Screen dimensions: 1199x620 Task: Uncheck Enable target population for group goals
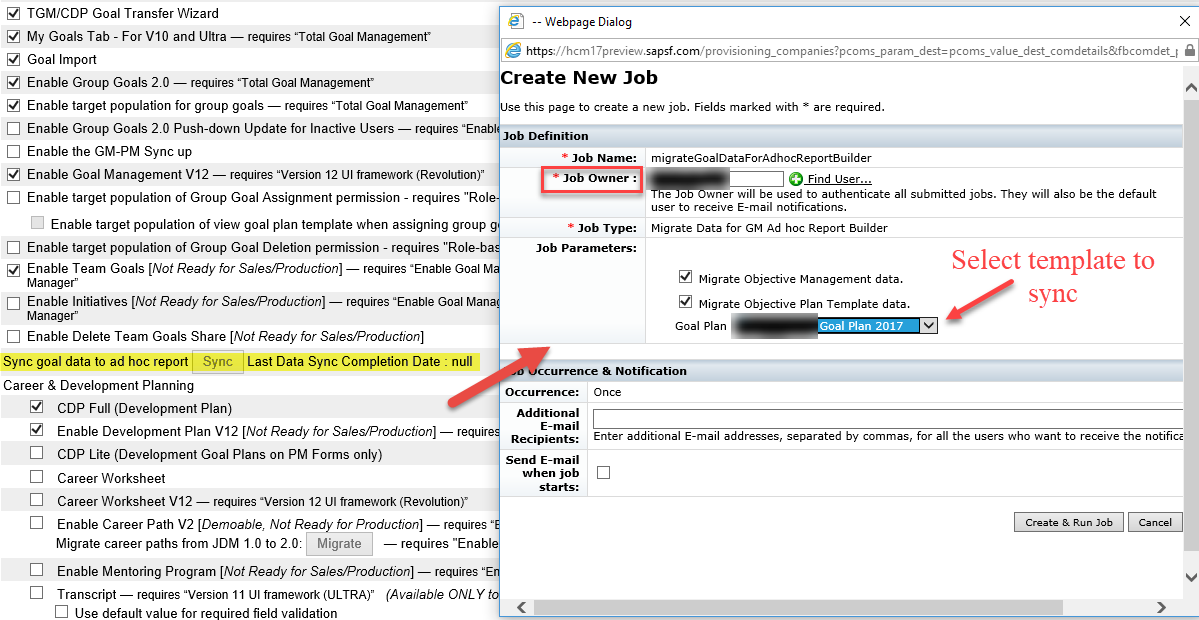coord(13,105)
